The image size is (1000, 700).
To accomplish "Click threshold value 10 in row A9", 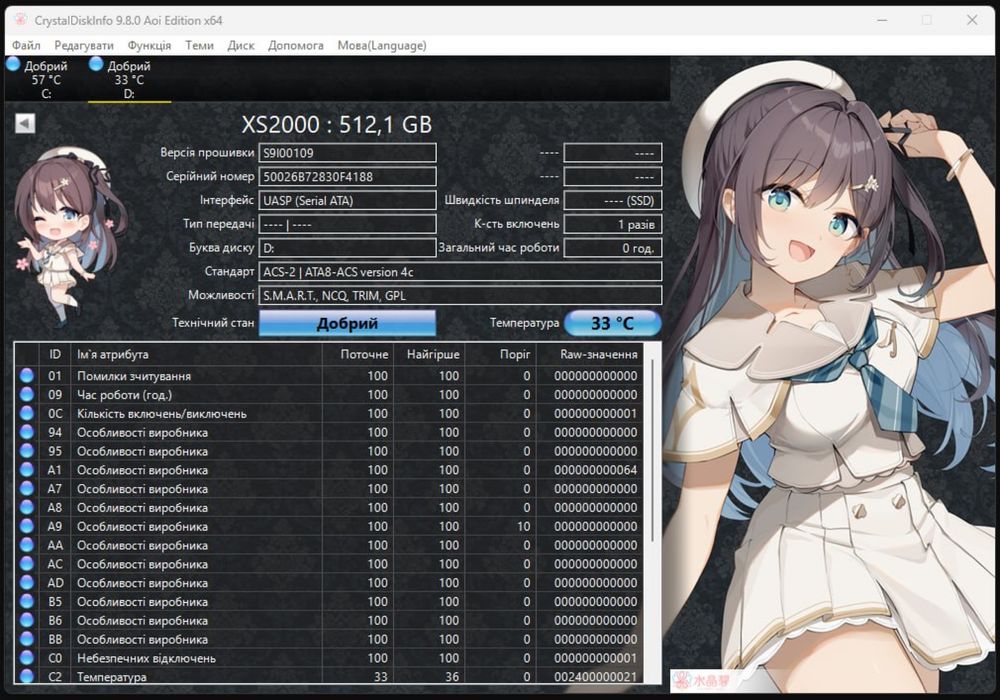I will 524,526.
